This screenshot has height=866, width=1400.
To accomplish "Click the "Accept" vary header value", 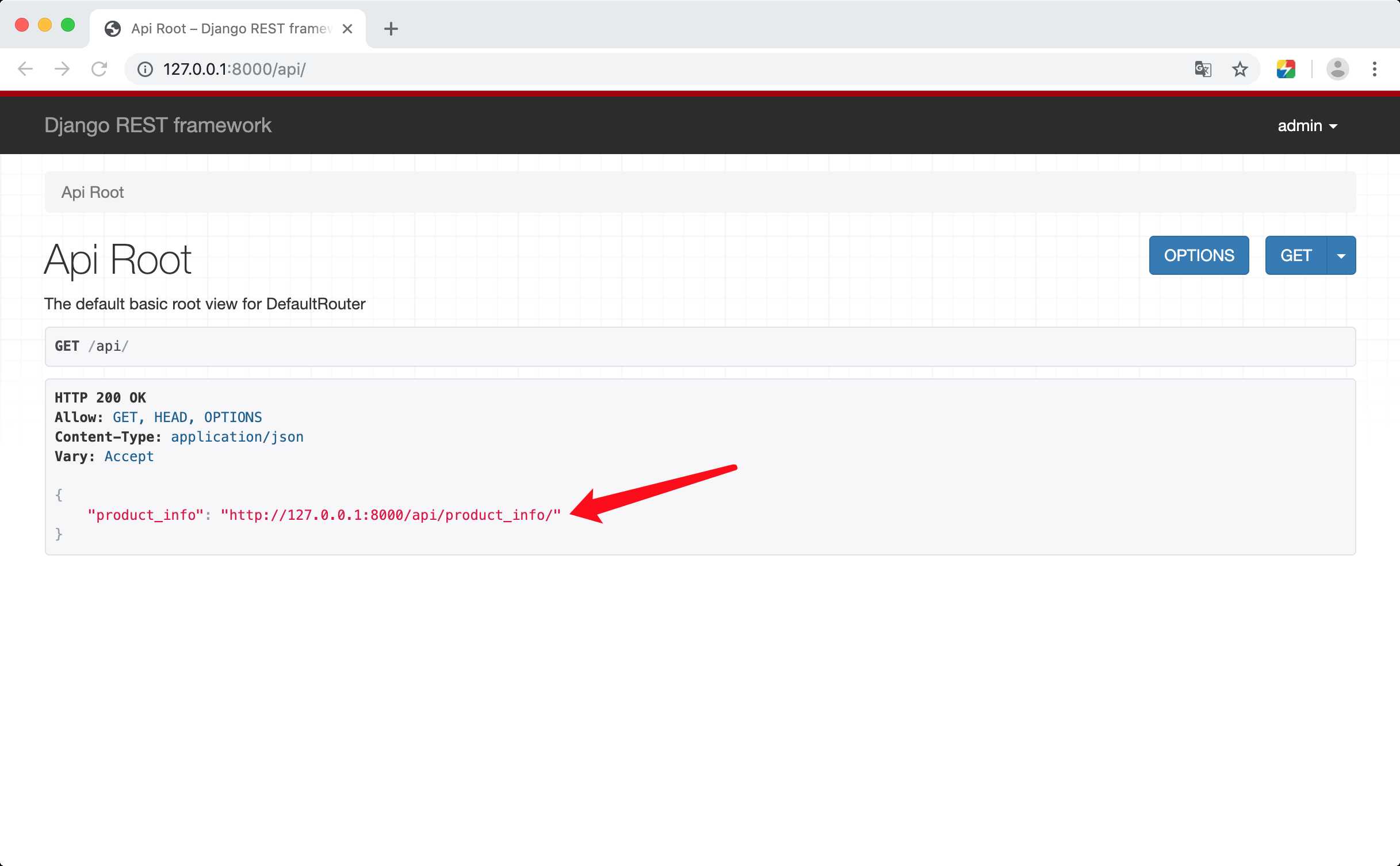I will coord(129,457).
